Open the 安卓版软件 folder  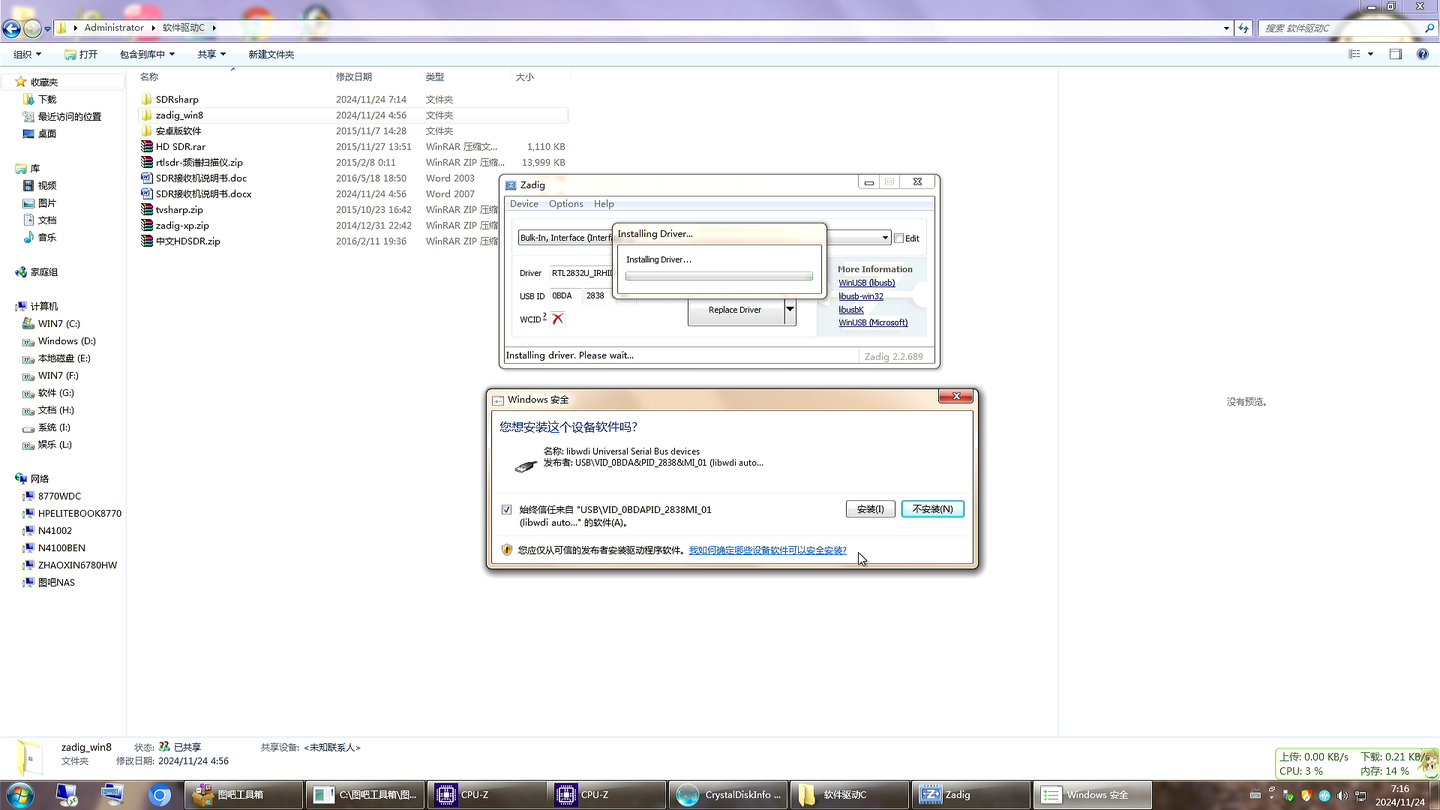(x=178, y=131)
